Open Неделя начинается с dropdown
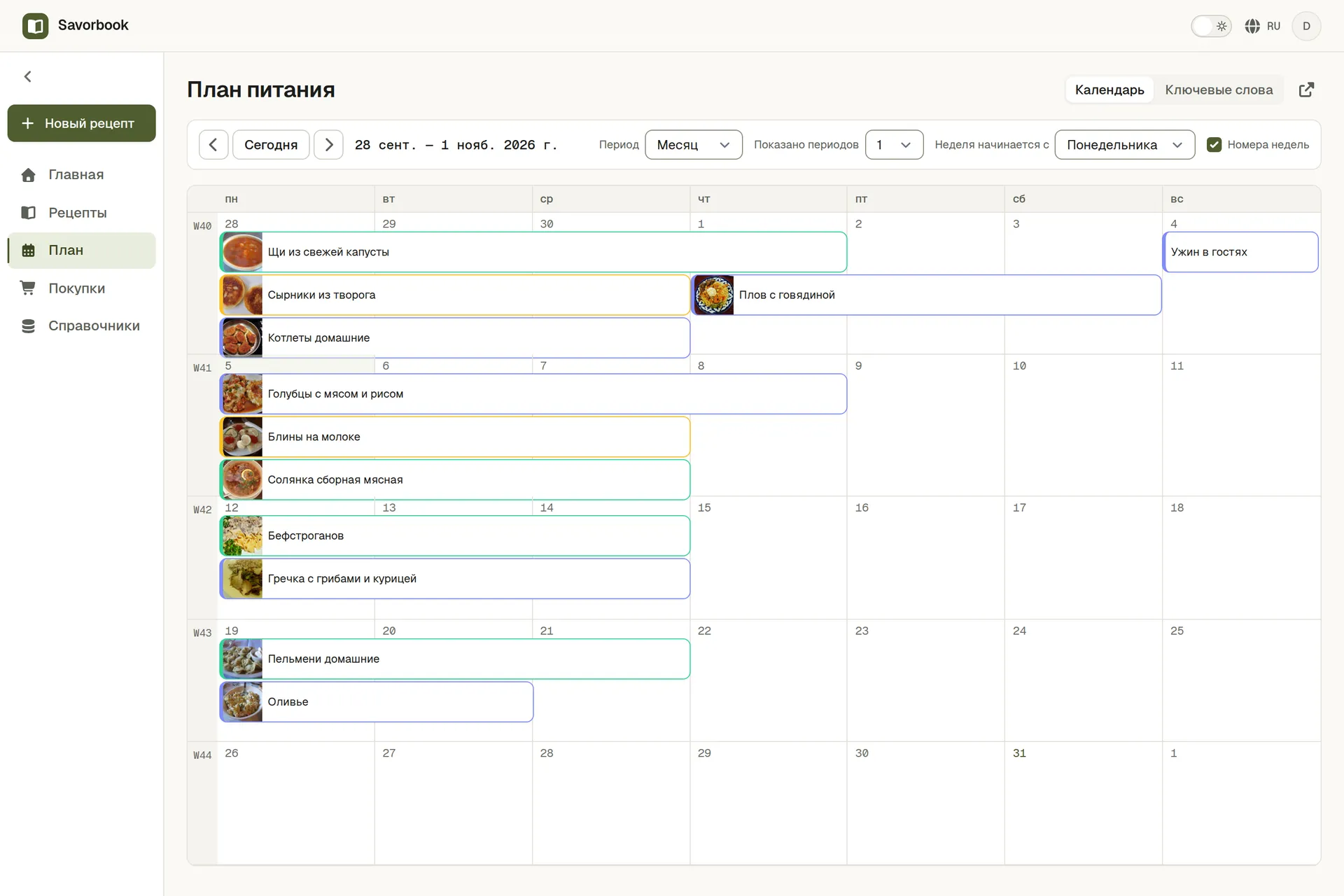 [x=1124, y=145]
